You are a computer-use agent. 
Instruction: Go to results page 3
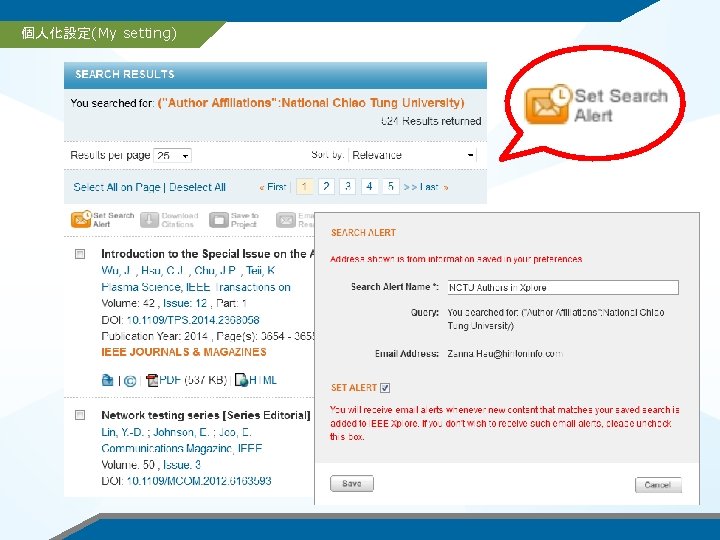pos(348,186)
